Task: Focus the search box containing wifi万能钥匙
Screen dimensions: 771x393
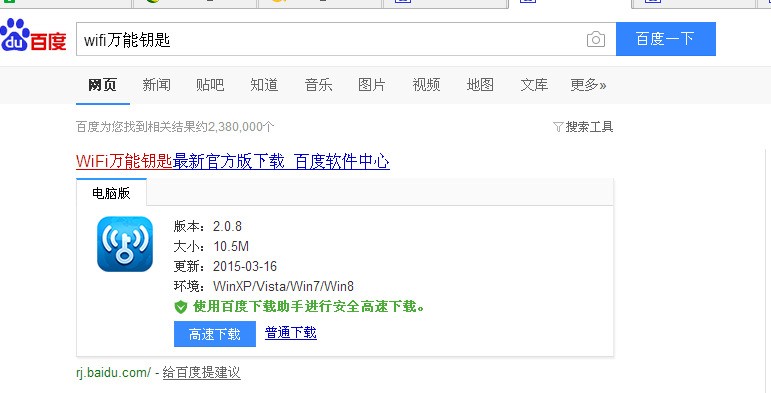Action: (346, 39)
